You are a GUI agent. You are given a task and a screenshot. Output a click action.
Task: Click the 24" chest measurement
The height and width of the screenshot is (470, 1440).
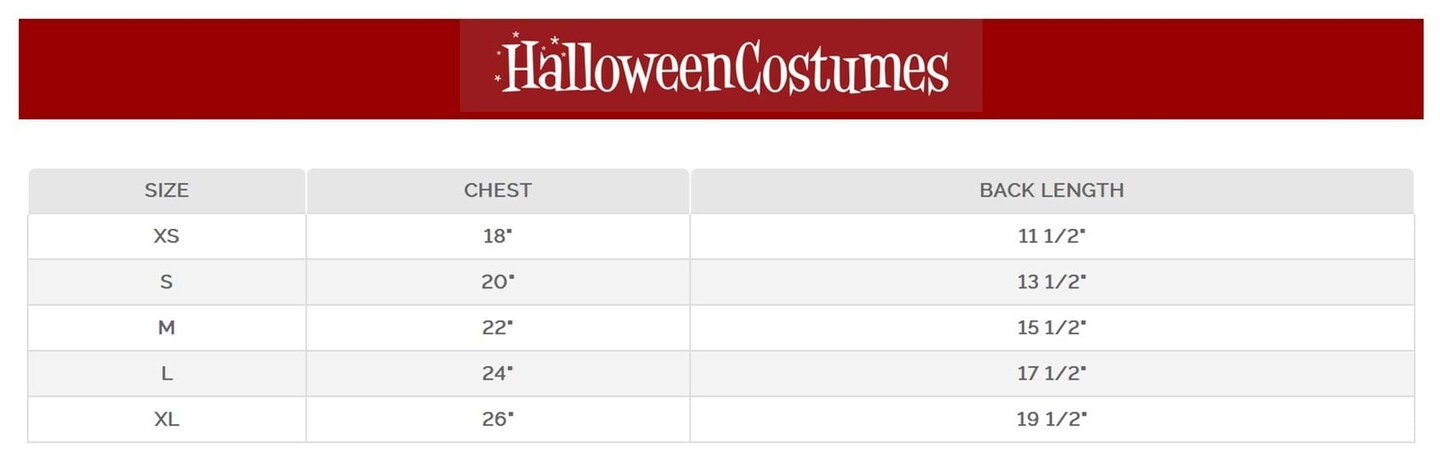click(497, 374)
